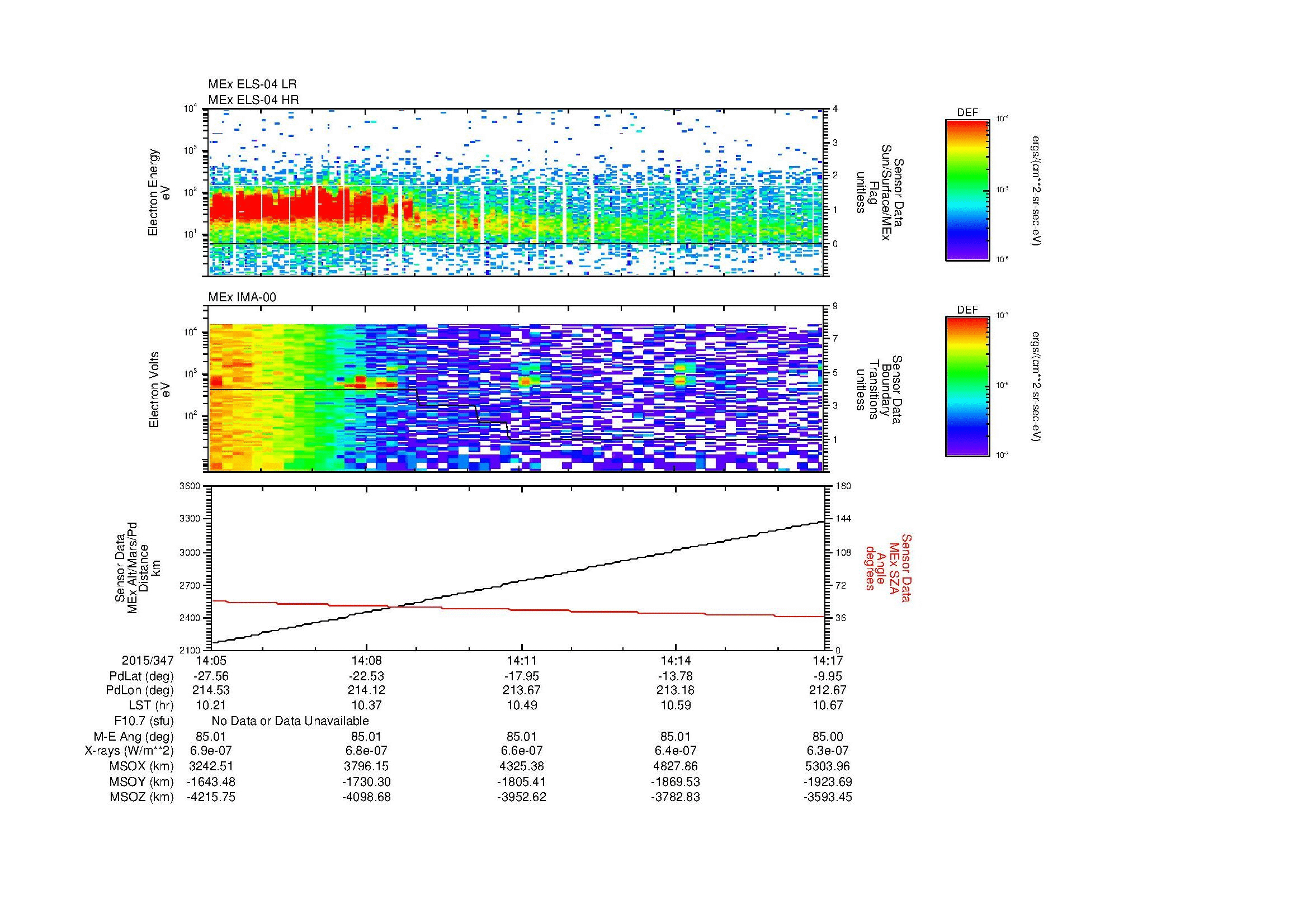The height and width of the screenshot is (924, 1308).
Task: Click the PdLat value '-27.56'
Action: tap(211, 676)
